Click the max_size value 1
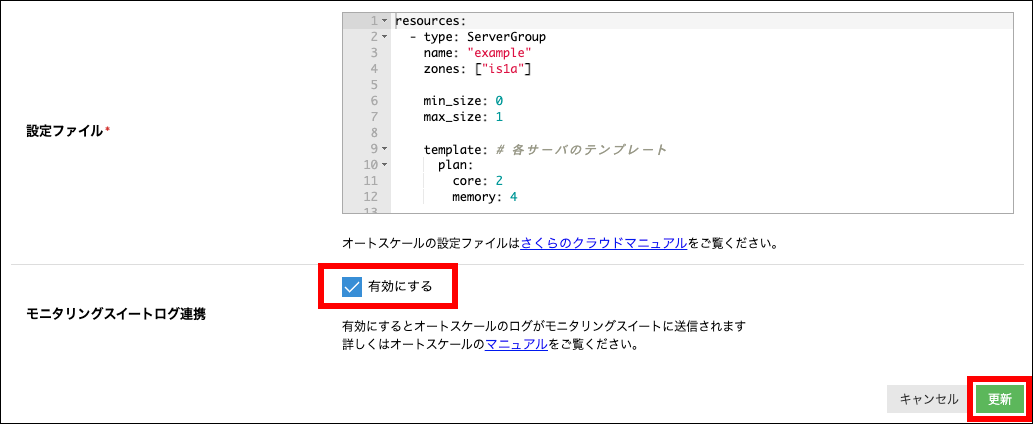 coord(499,117)
